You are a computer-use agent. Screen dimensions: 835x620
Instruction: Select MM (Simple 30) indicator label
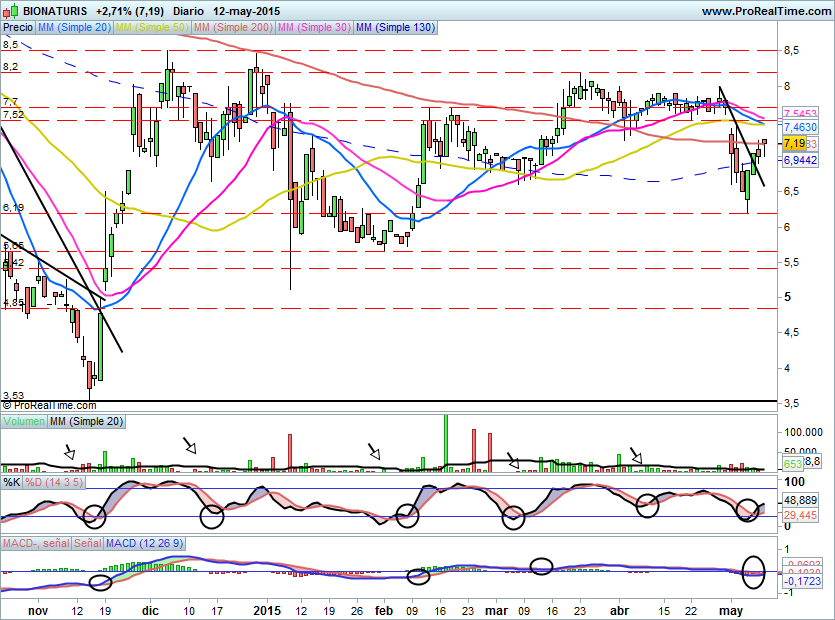click(x=314, y=28)
